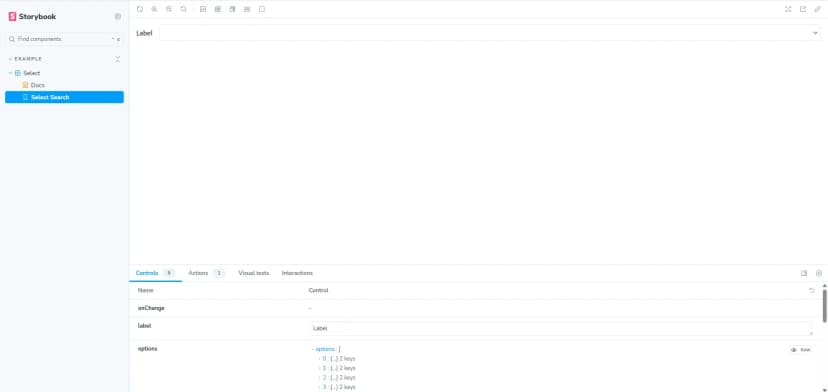Switch to the Controls tab
Image resolution: width=828 pixels, height=392 pixels.
[x=155, y=273]
